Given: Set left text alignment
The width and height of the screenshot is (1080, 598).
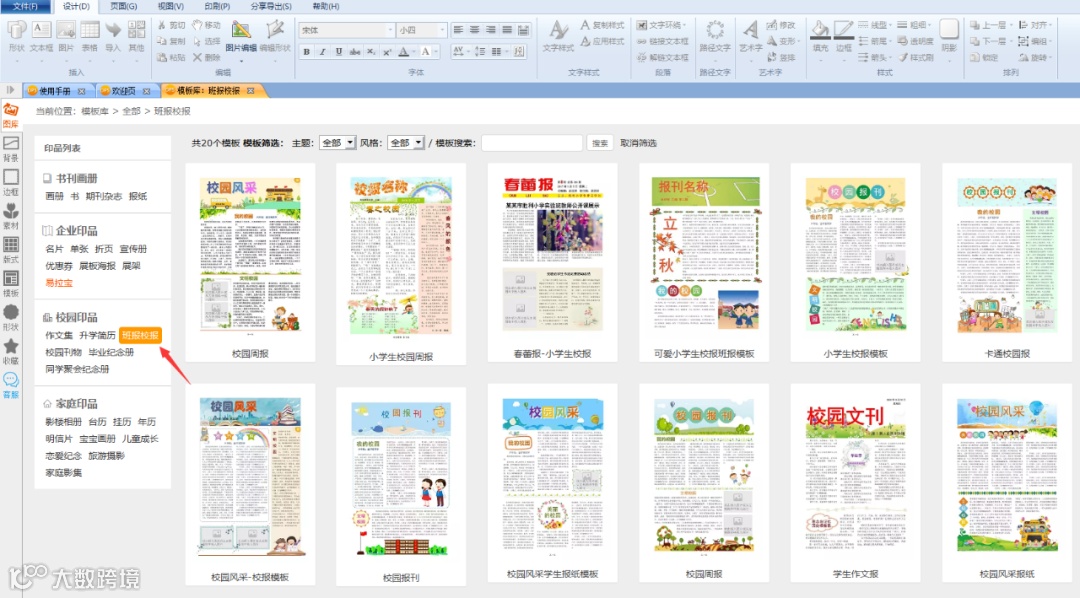Looking at the screenshot, I should tap(458, 30).
